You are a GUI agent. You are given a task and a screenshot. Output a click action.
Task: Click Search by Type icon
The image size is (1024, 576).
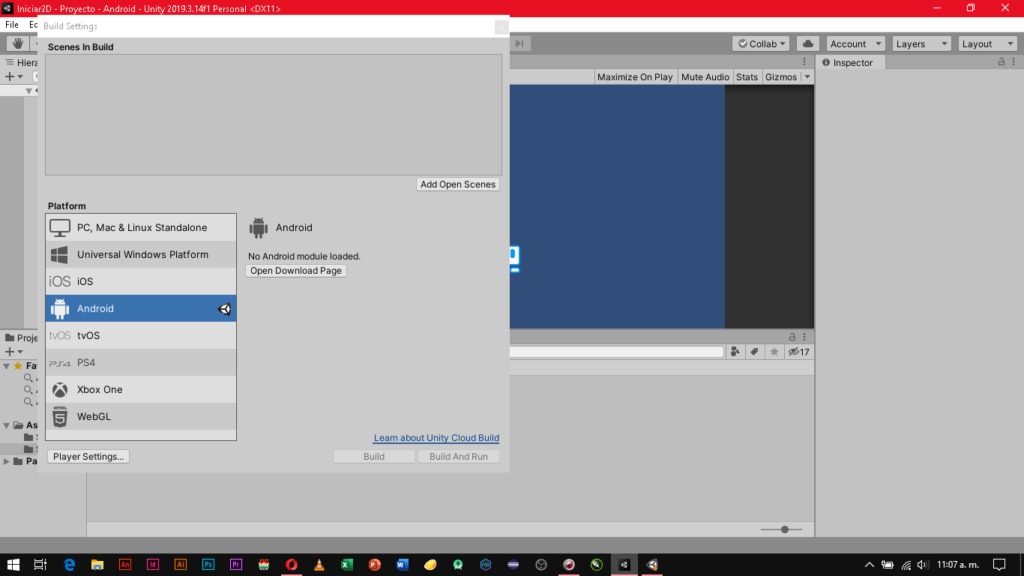tap(735, 352)
